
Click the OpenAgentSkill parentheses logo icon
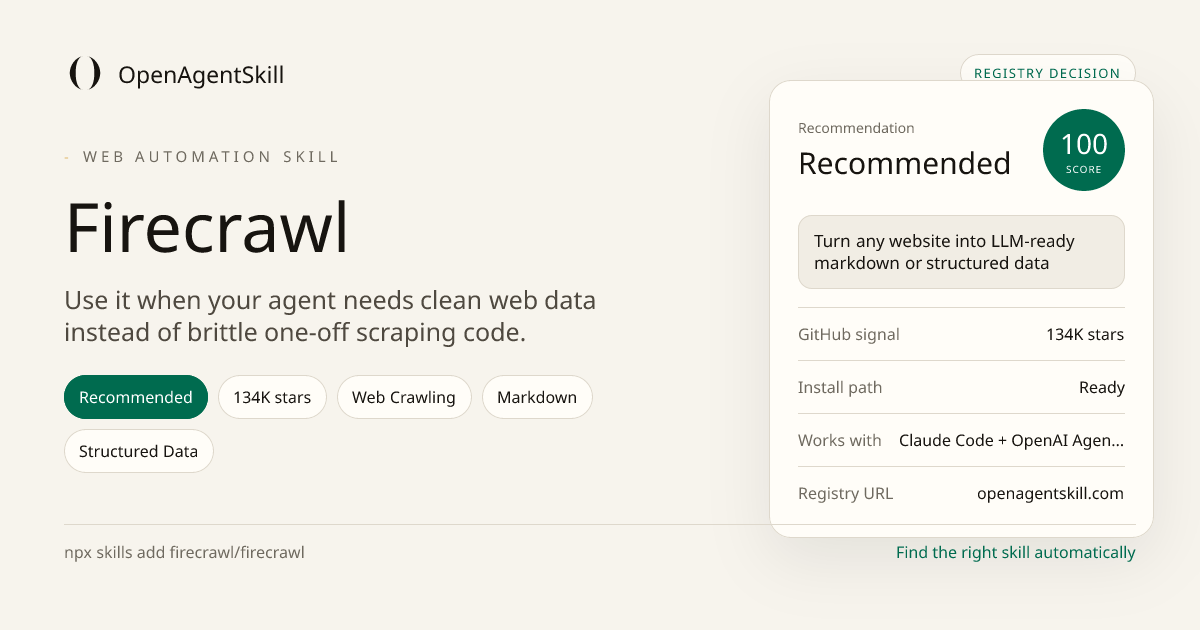tap(85, 74)
